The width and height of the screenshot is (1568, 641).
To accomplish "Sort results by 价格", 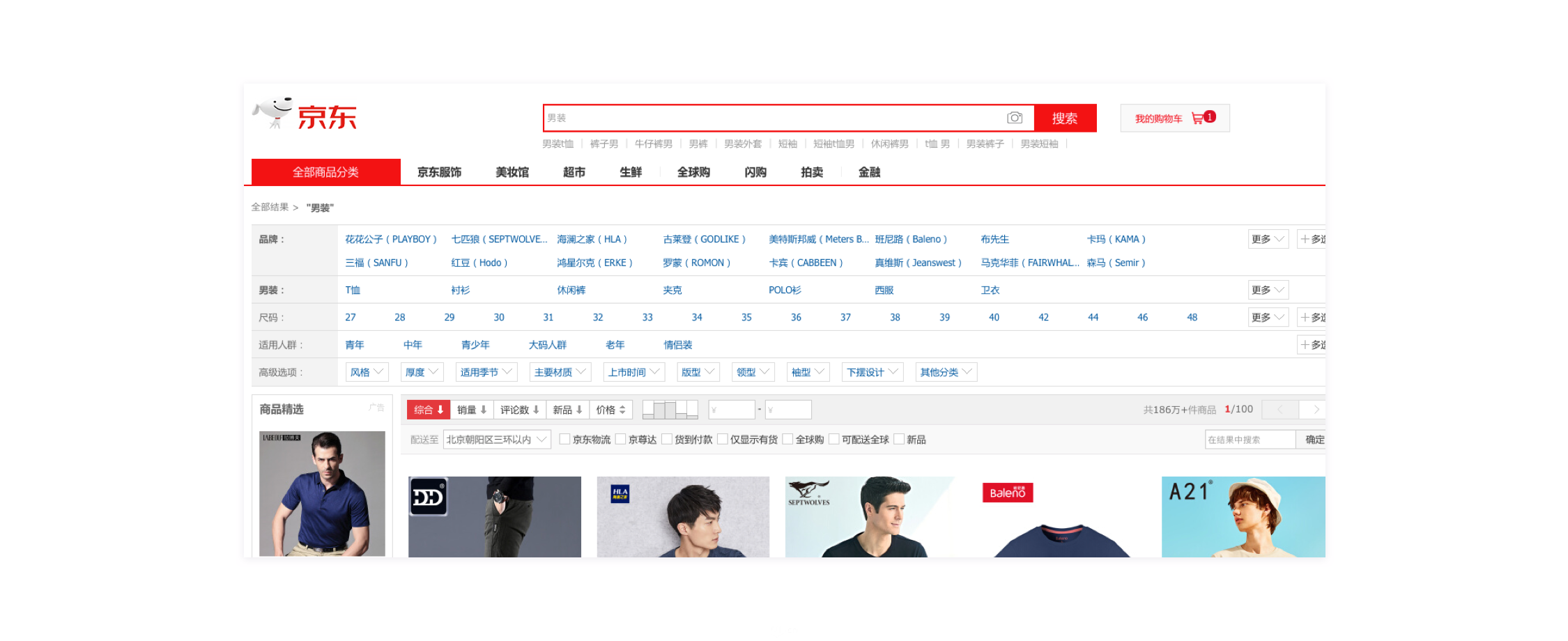I will point(611,410).
